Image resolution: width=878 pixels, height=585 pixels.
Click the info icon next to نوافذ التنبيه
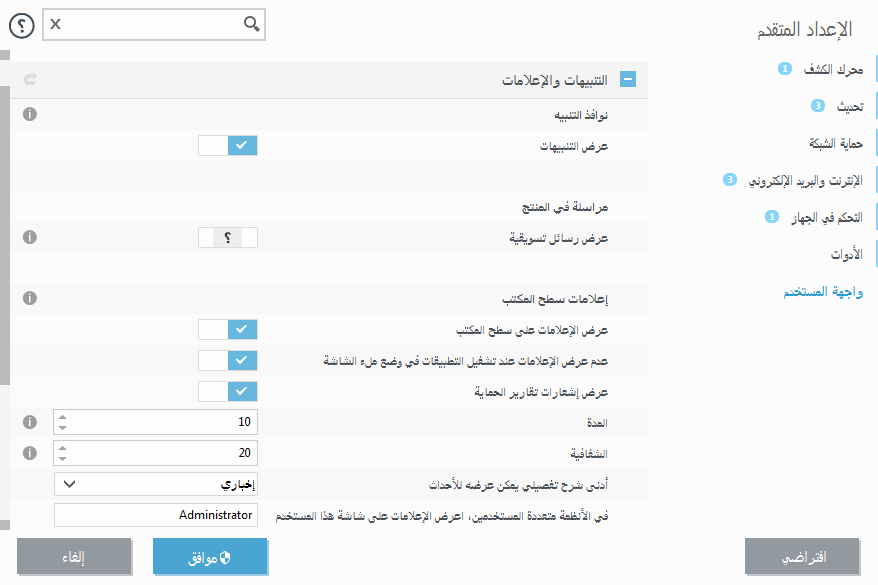coord(29,114)
